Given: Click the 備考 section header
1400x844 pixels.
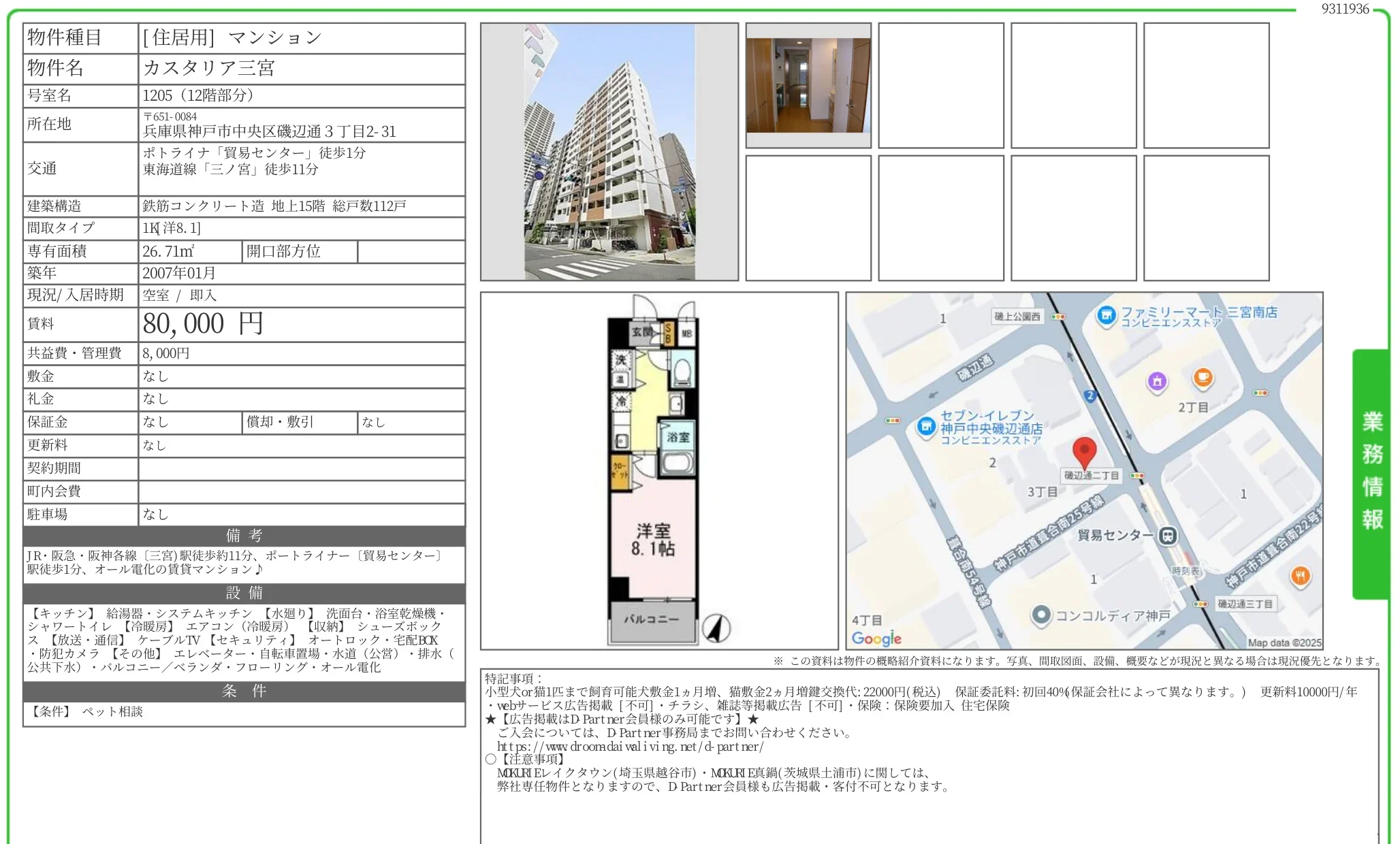Looking at the screenshot, I should click(244, 536).
